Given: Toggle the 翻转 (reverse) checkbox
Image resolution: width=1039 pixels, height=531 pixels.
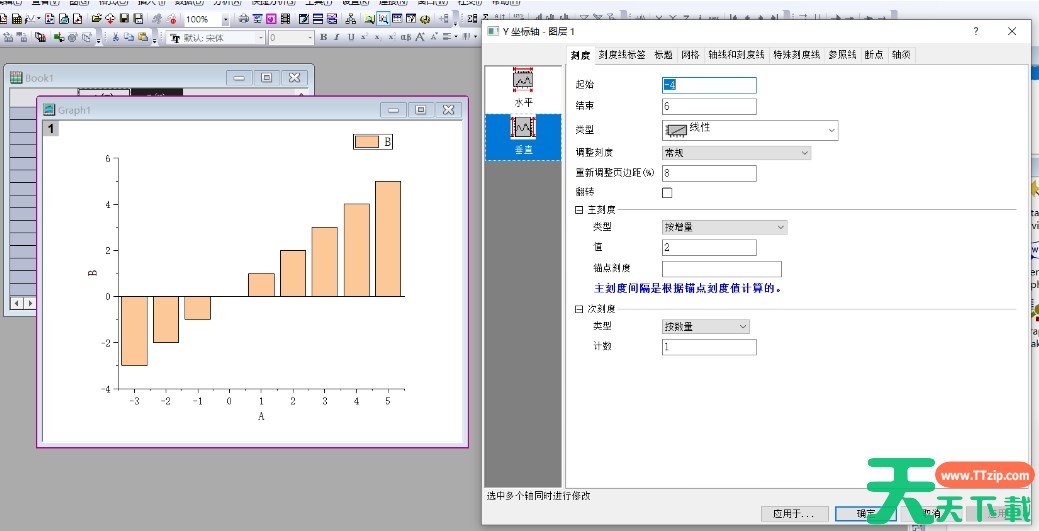Looking at the screenshot, I should (x=667, y=193).
